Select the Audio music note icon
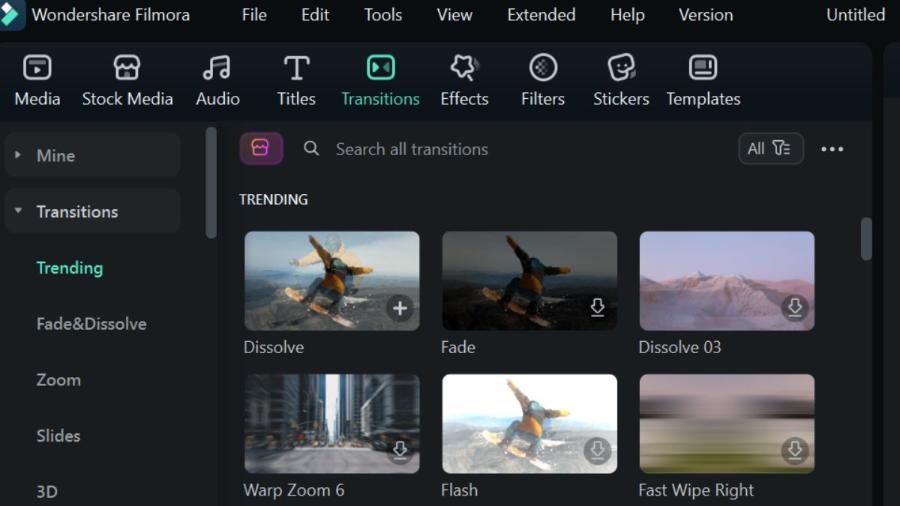The height and width of the screenshot is (506, 900). point(217,68)
